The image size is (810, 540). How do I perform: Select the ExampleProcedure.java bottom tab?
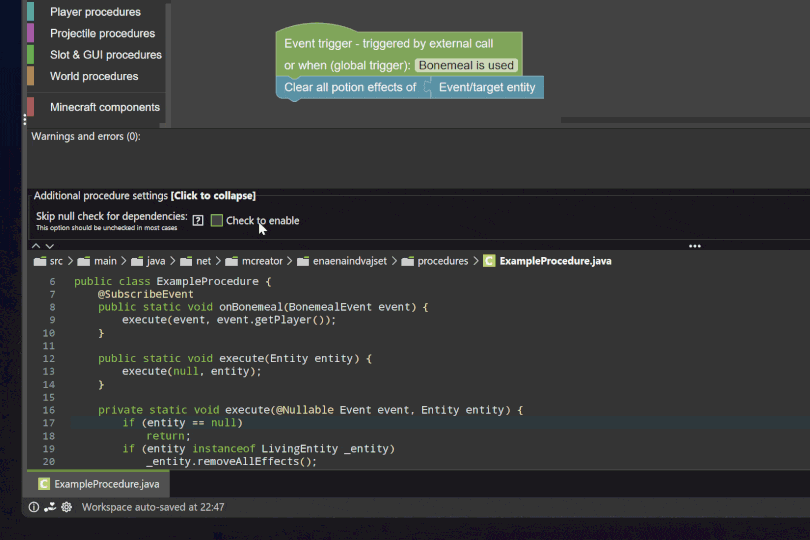98,484
